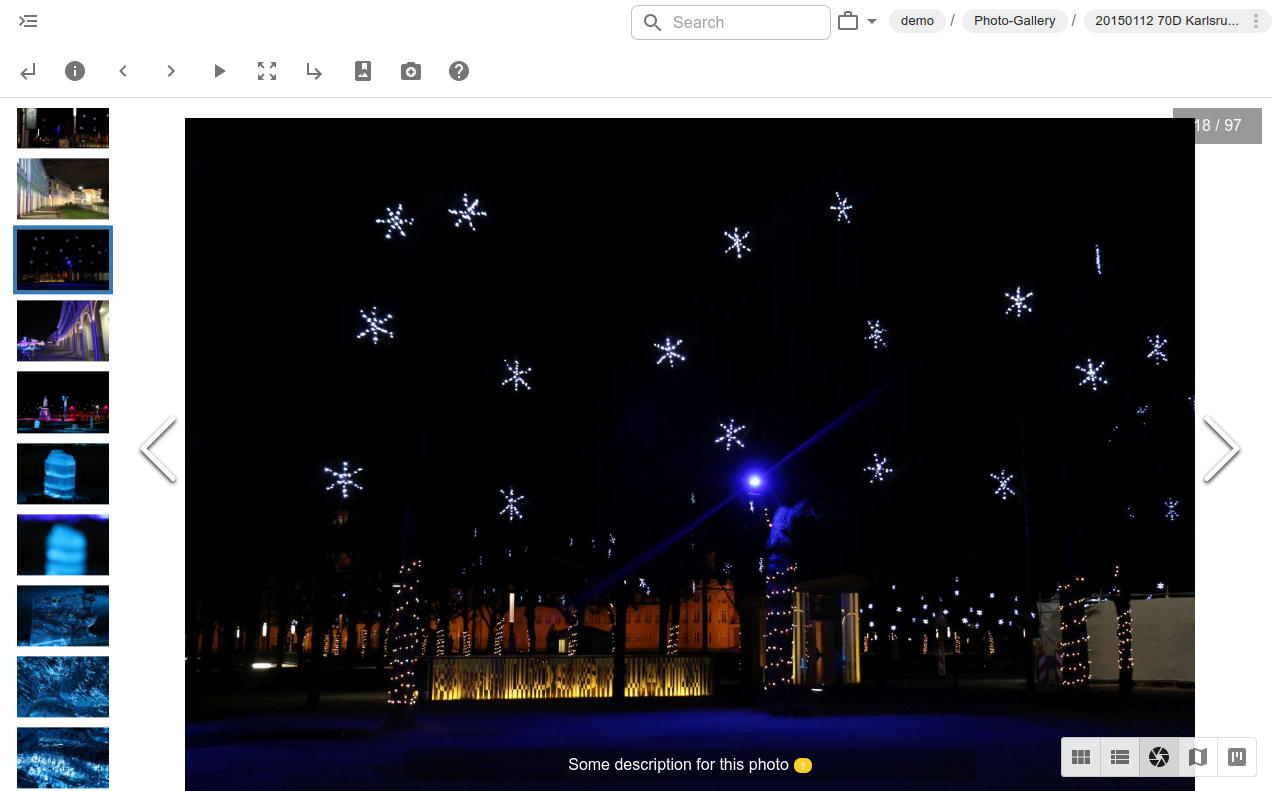This screenshot has width=1272, height=791.
Task: Open the sidebar menu toggle icon
Action: point(28,21)
